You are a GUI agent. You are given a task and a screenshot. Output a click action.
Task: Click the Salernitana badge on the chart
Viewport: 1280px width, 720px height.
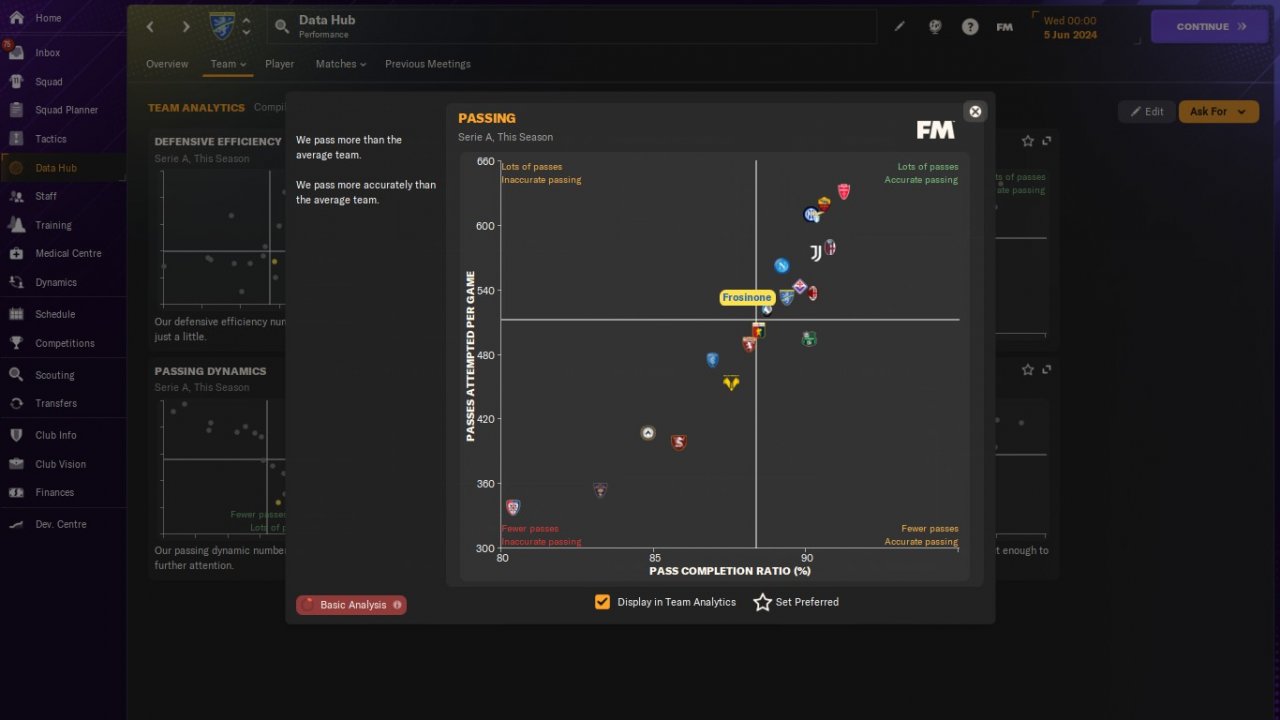679,442
